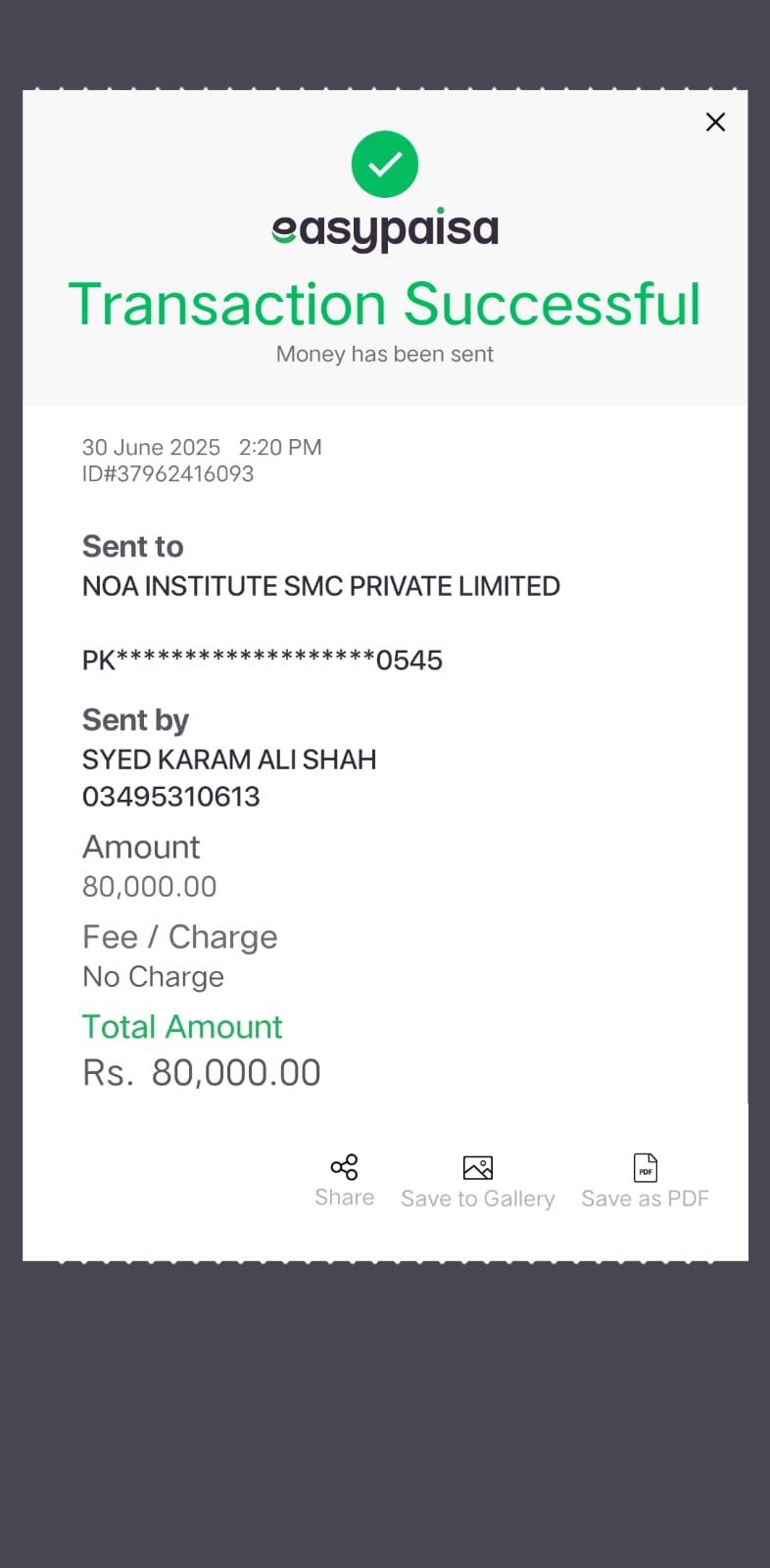Click the easypaisa logo
This screenshot has width=770, height=1568.
click(x=385, y=229)
